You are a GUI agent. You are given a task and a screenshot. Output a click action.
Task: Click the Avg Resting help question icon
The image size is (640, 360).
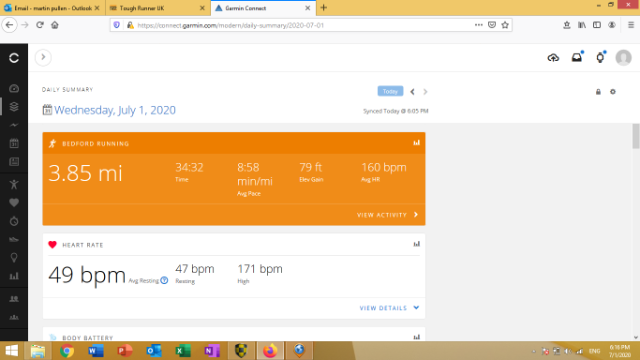point(164,280)
